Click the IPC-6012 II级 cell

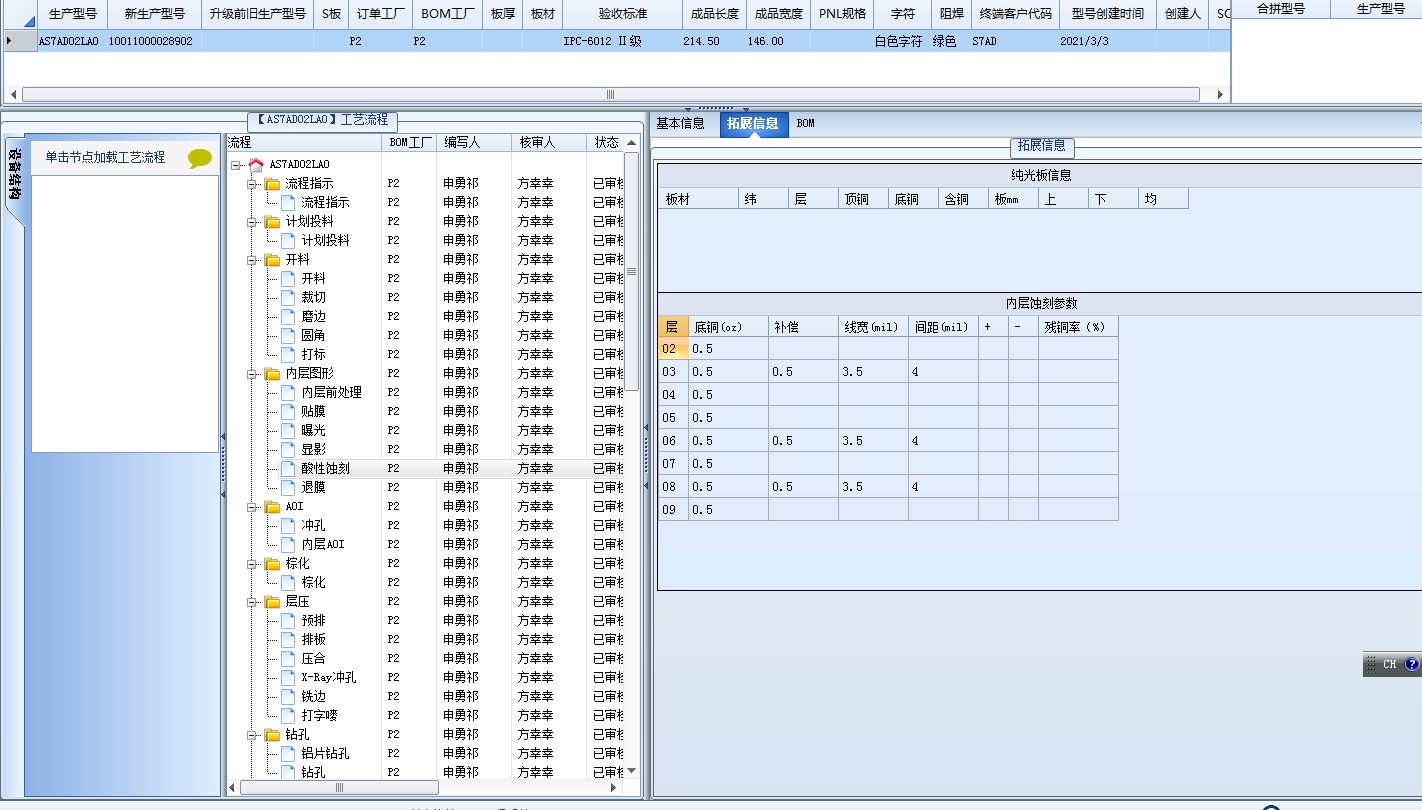(623, 41)
